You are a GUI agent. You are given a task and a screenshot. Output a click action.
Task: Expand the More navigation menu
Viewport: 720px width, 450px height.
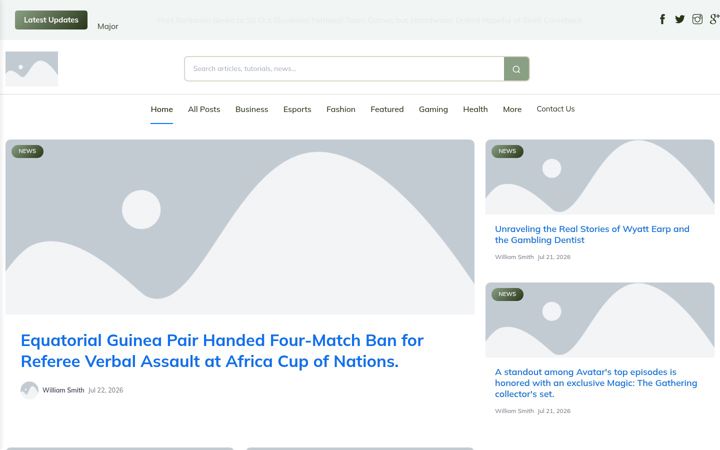pos(512,109)
